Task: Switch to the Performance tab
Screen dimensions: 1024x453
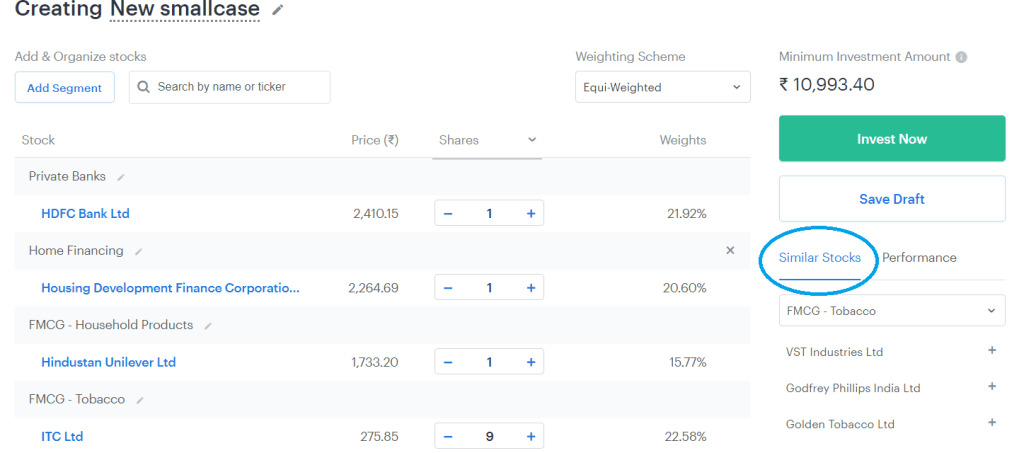Action: point(919,258)
